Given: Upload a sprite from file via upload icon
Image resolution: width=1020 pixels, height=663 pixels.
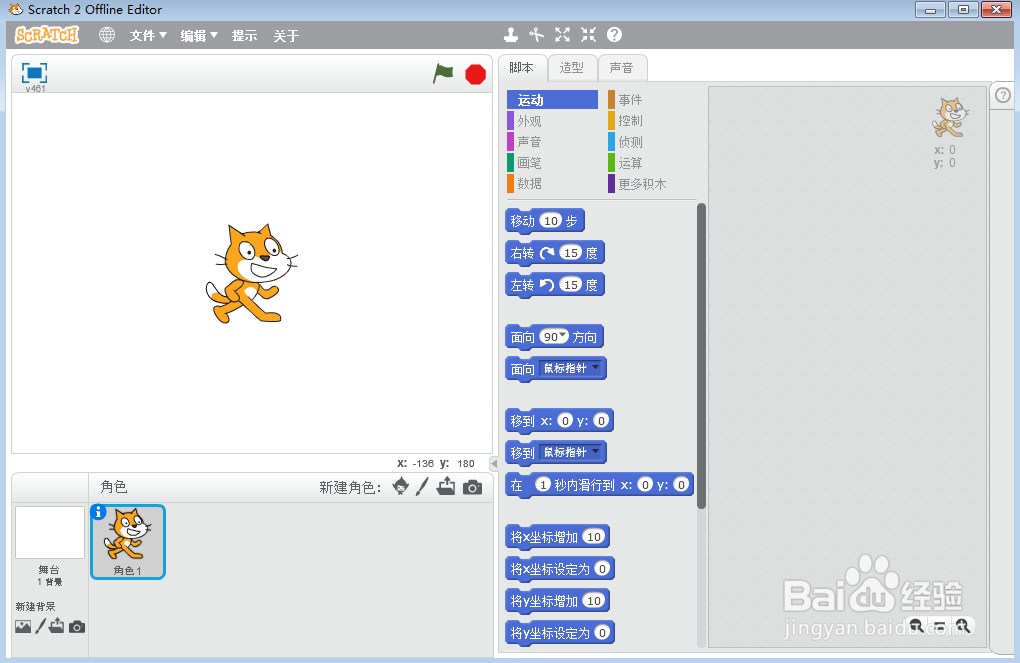Looking at the screenshot, I should [x=445, y=486].
